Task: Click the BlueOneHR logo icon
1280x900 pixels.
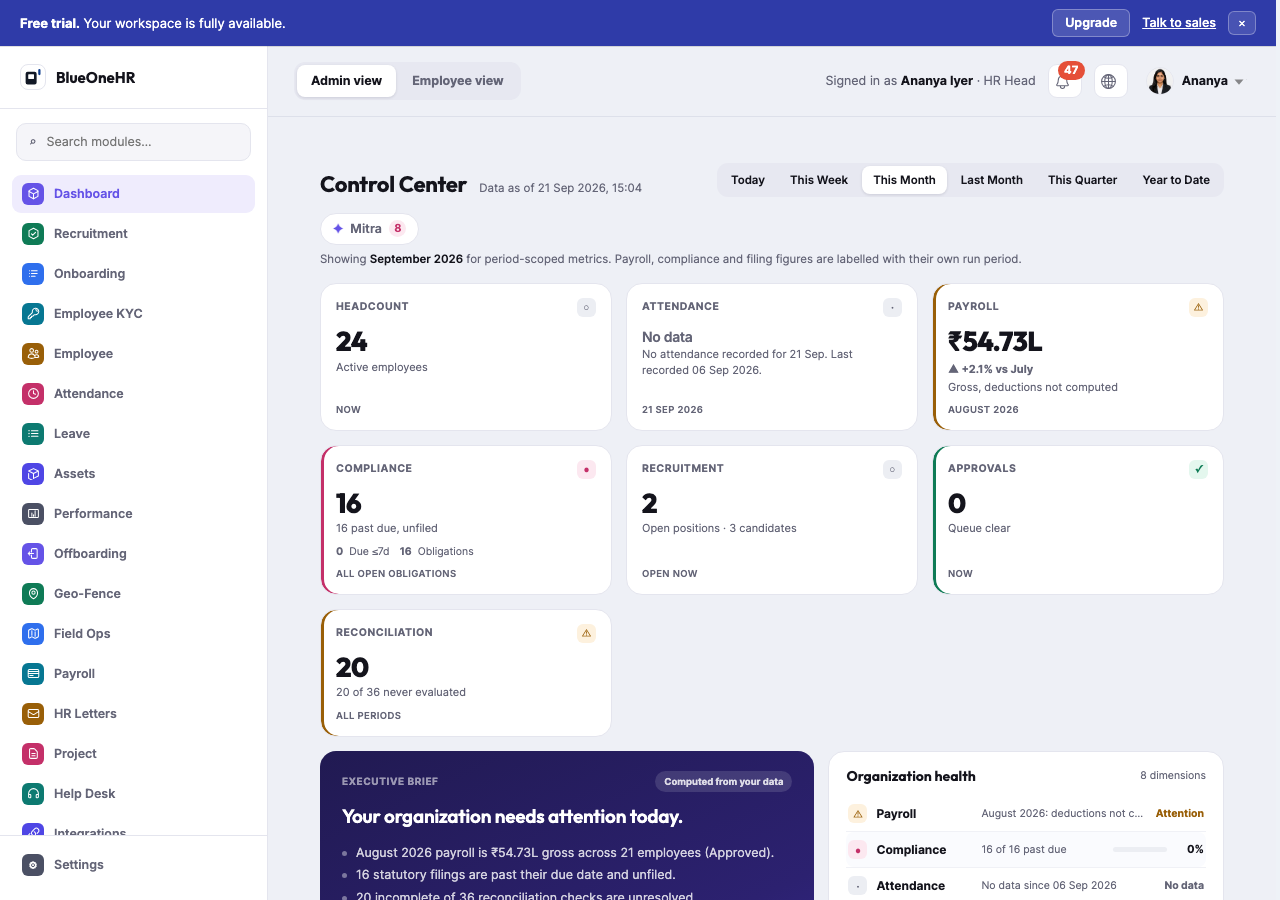Action: [x=33, y=77]
